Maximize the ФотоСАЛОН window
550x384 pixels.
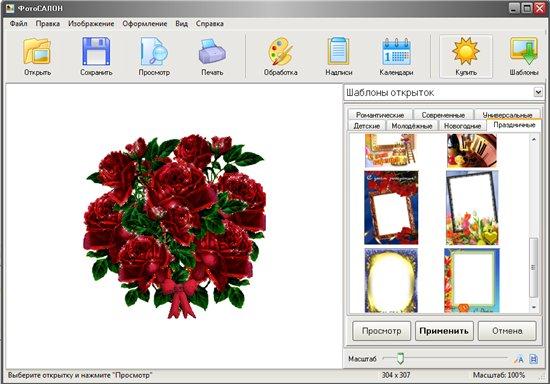[x=527, y=8]
